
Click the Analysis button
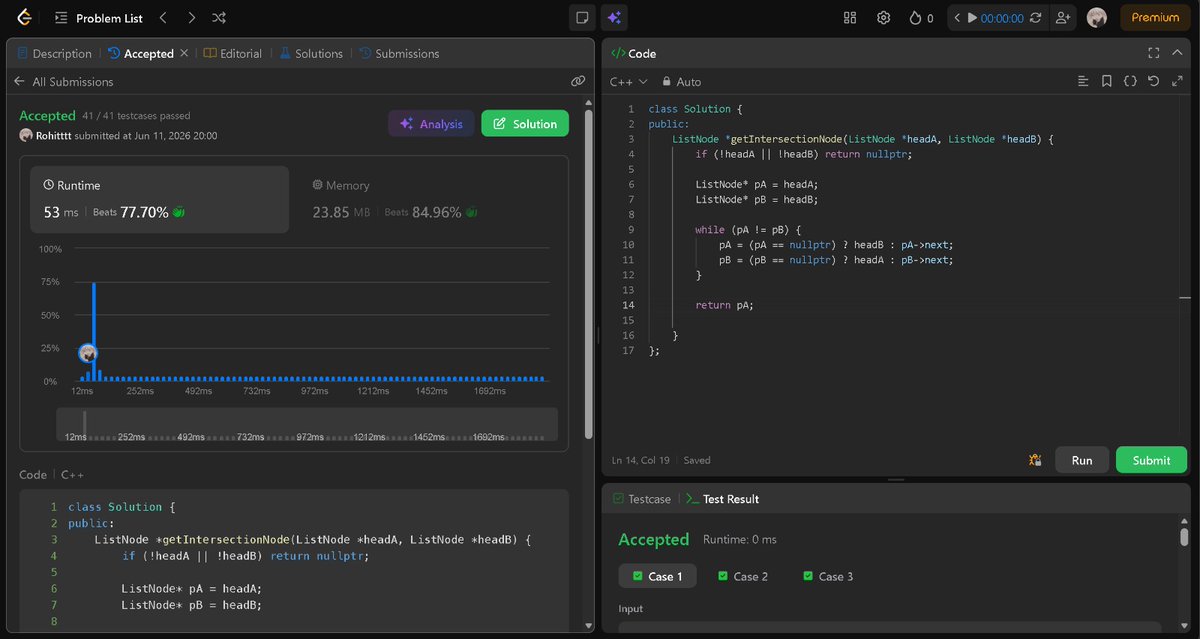(431, 124)
